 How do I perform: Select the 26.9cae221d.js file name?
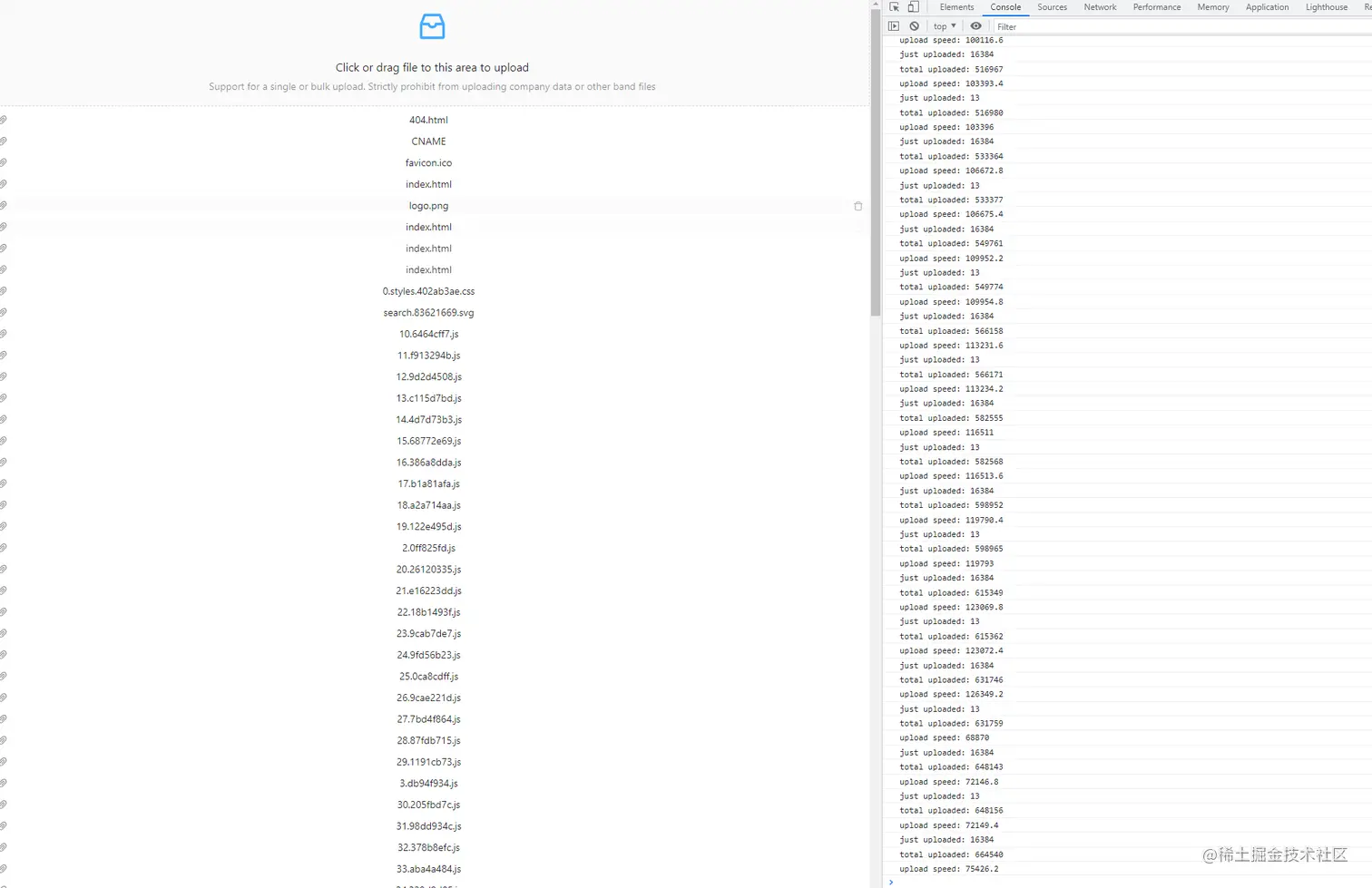tap(428, 698)
